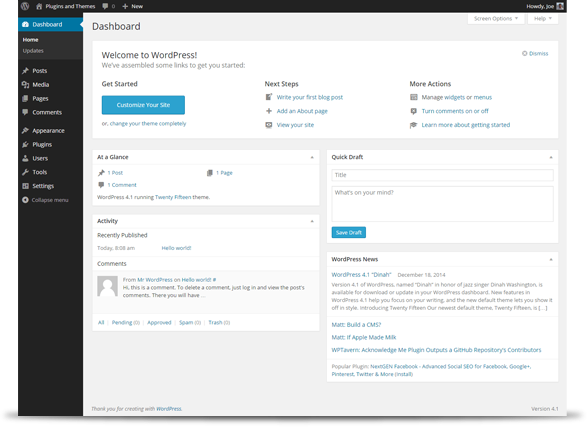587x427 pixels.
Task: Click the Dismiss circle icon in welcome panel
Action: pyautogui.click(x=524, y=54)
